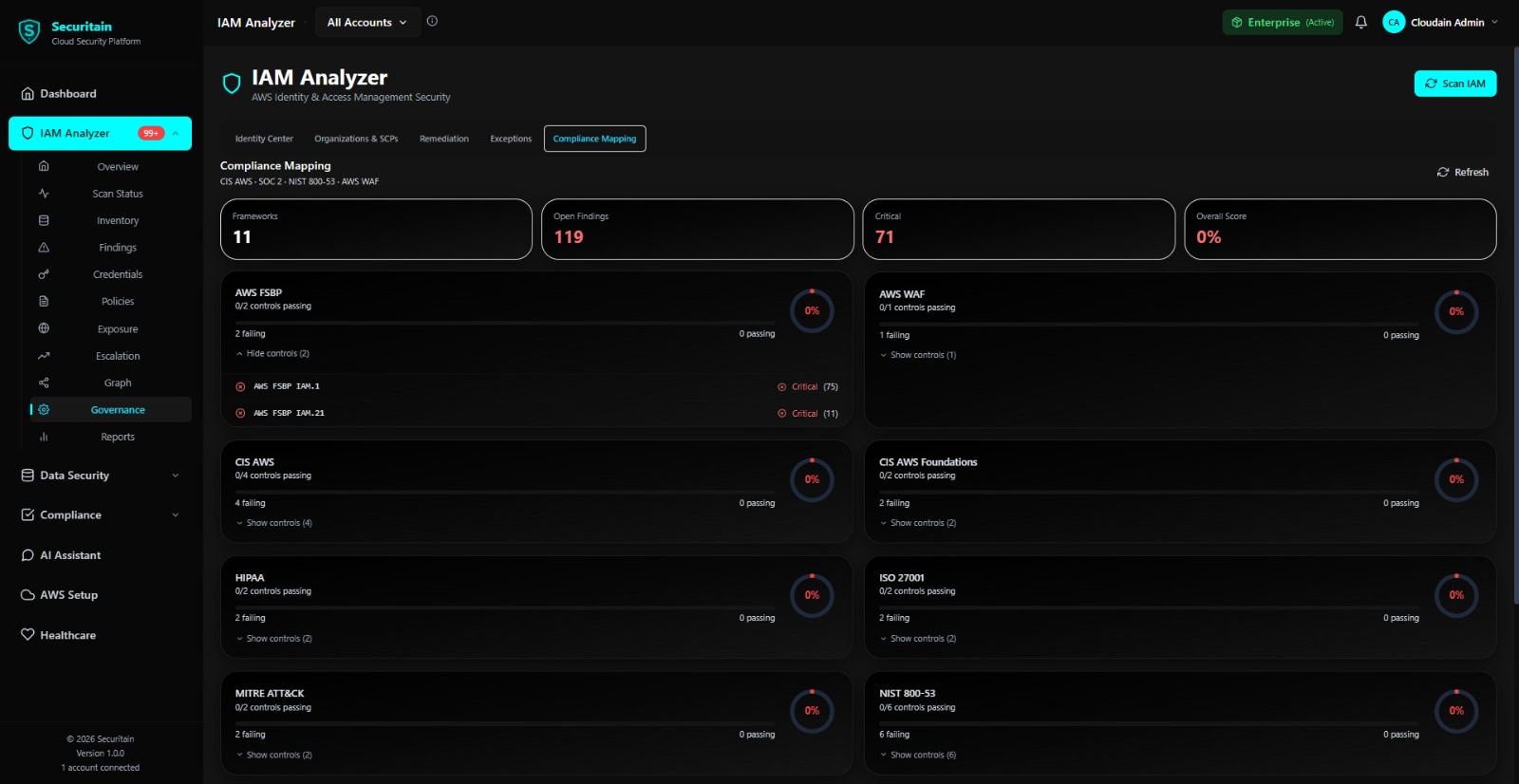Click the IAM Analyzer shield icon in sidebar

28,133
